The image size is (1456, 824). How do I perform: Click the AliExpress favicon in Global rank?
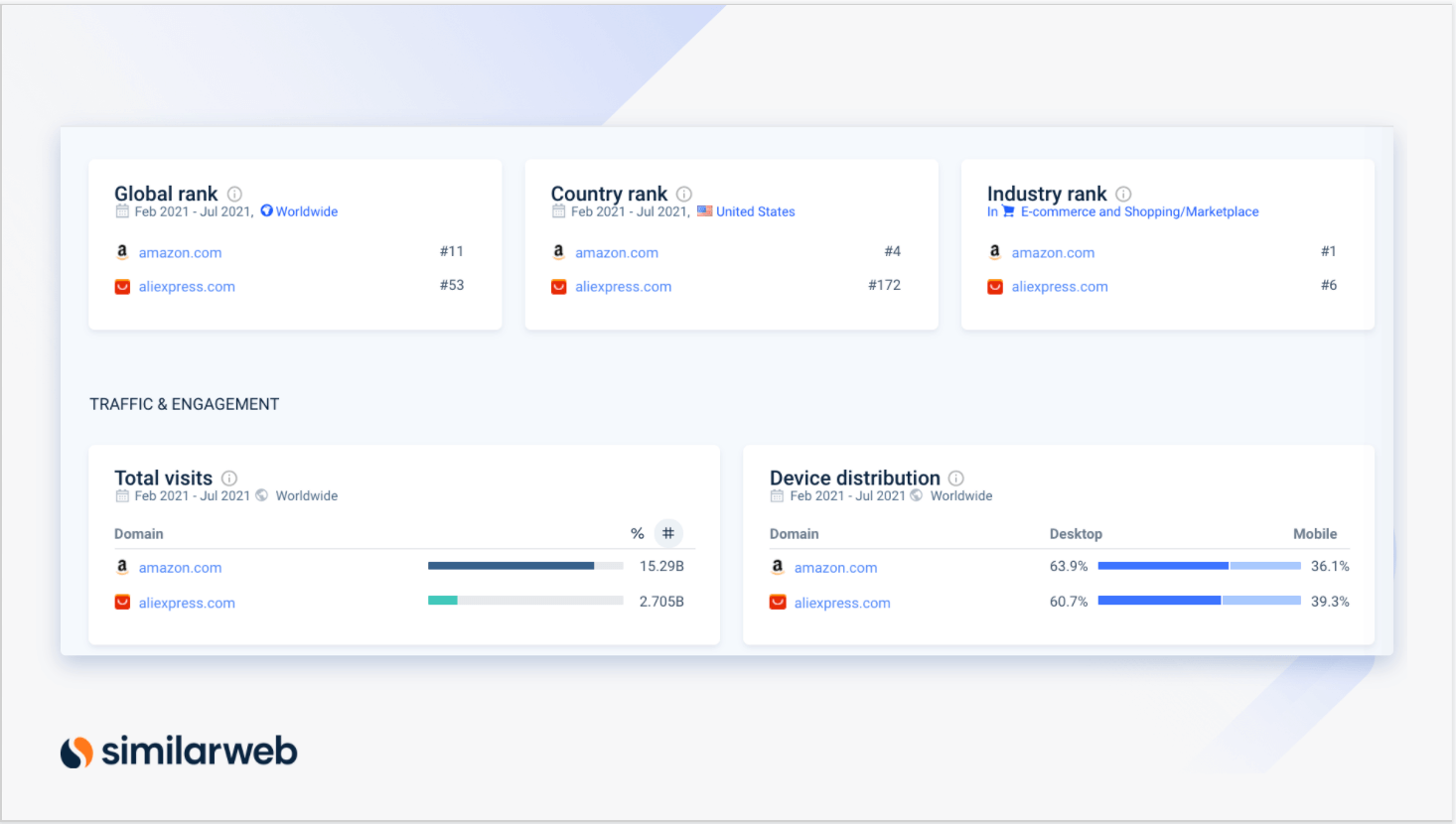122,287
